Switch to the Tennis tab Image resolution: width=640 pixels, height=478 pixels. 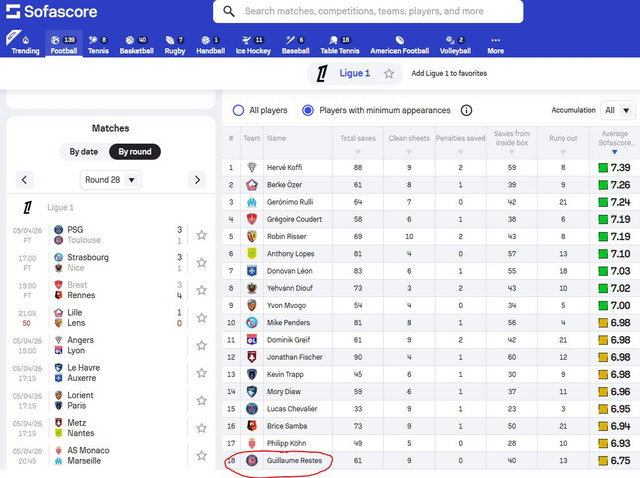coord(98,44)
